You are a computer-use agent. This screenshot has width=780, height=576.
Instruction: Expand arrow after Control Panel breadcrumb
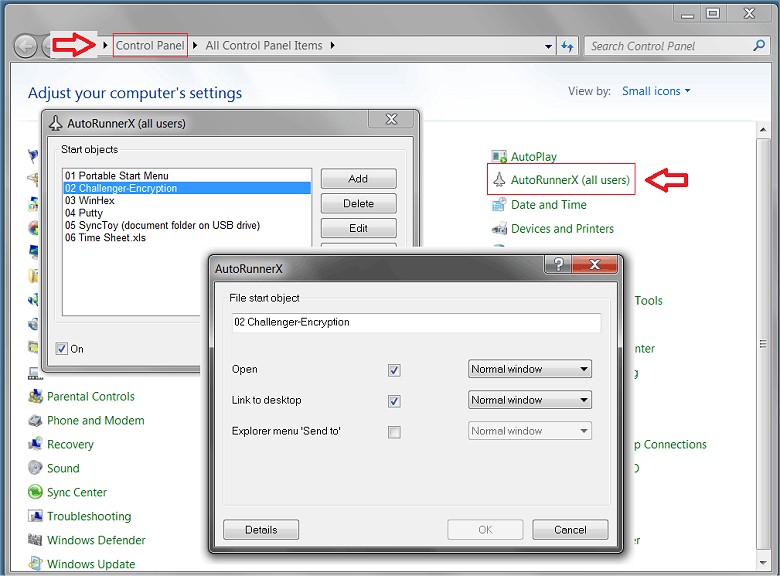tap(195, 46)
